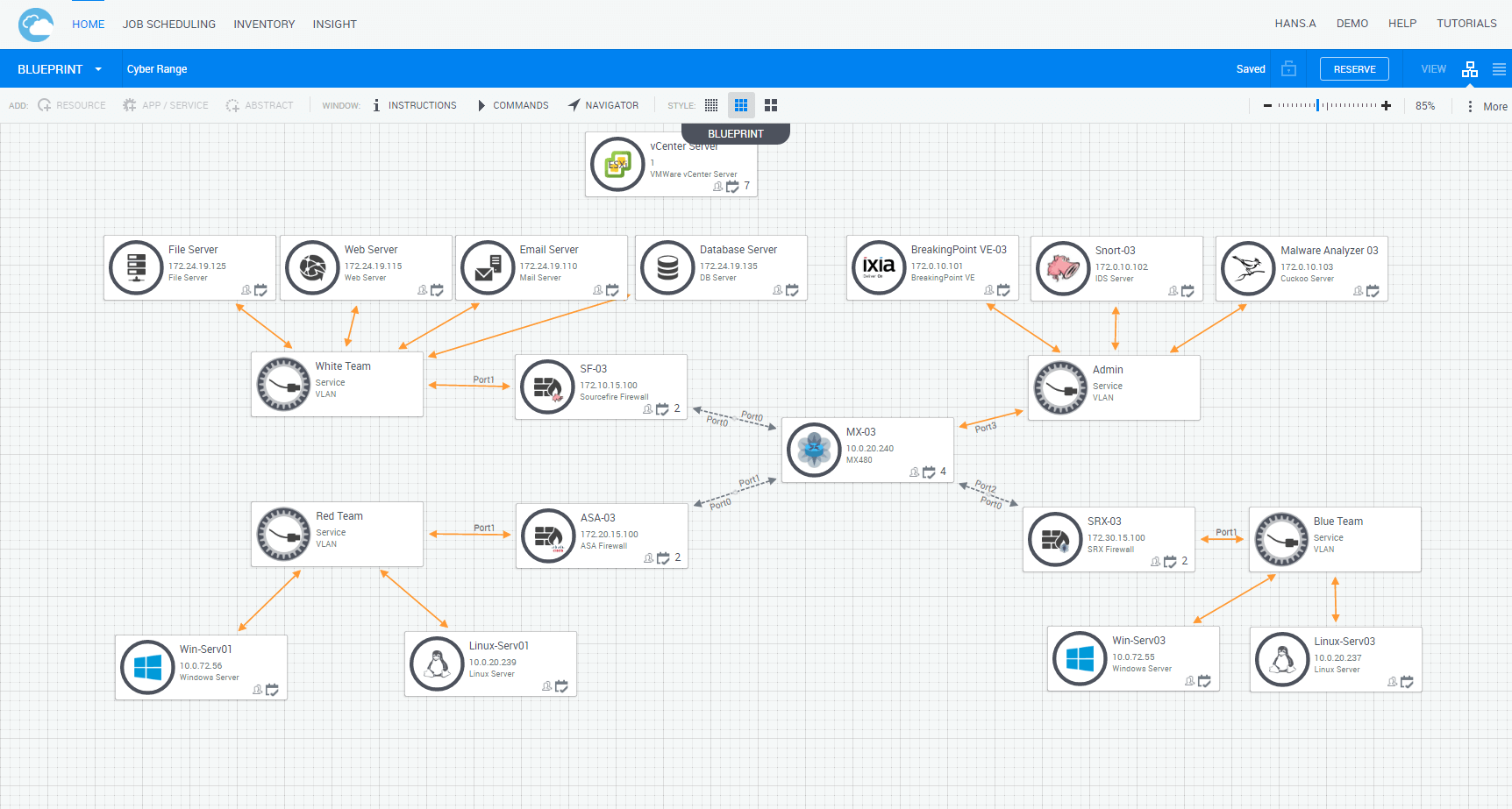Screen dimensions: 1512x809
Task: Open the INVENTORY tab
Action: (x=264, y=25)
